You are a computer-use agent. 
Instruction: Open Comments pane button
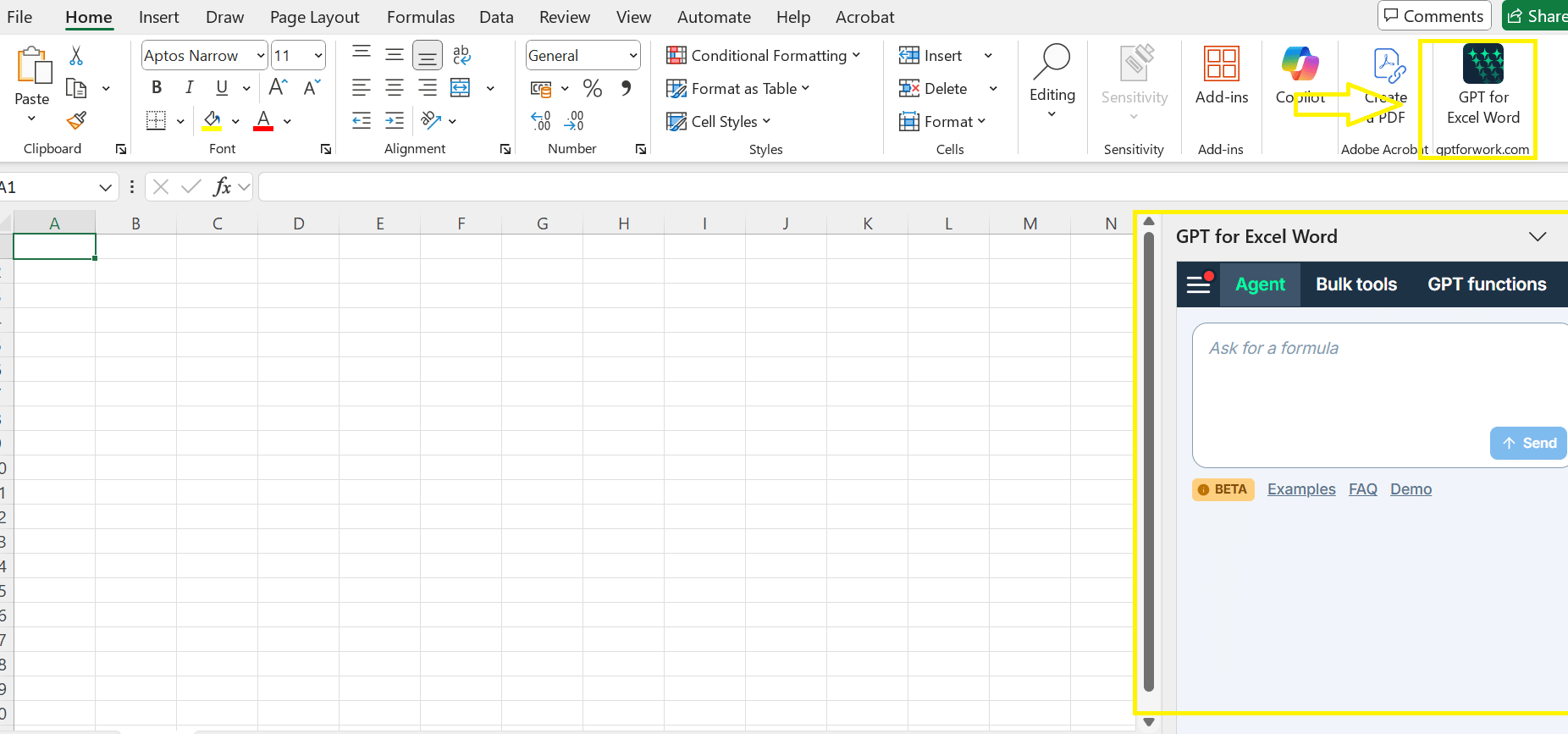tap(1434, 16)
